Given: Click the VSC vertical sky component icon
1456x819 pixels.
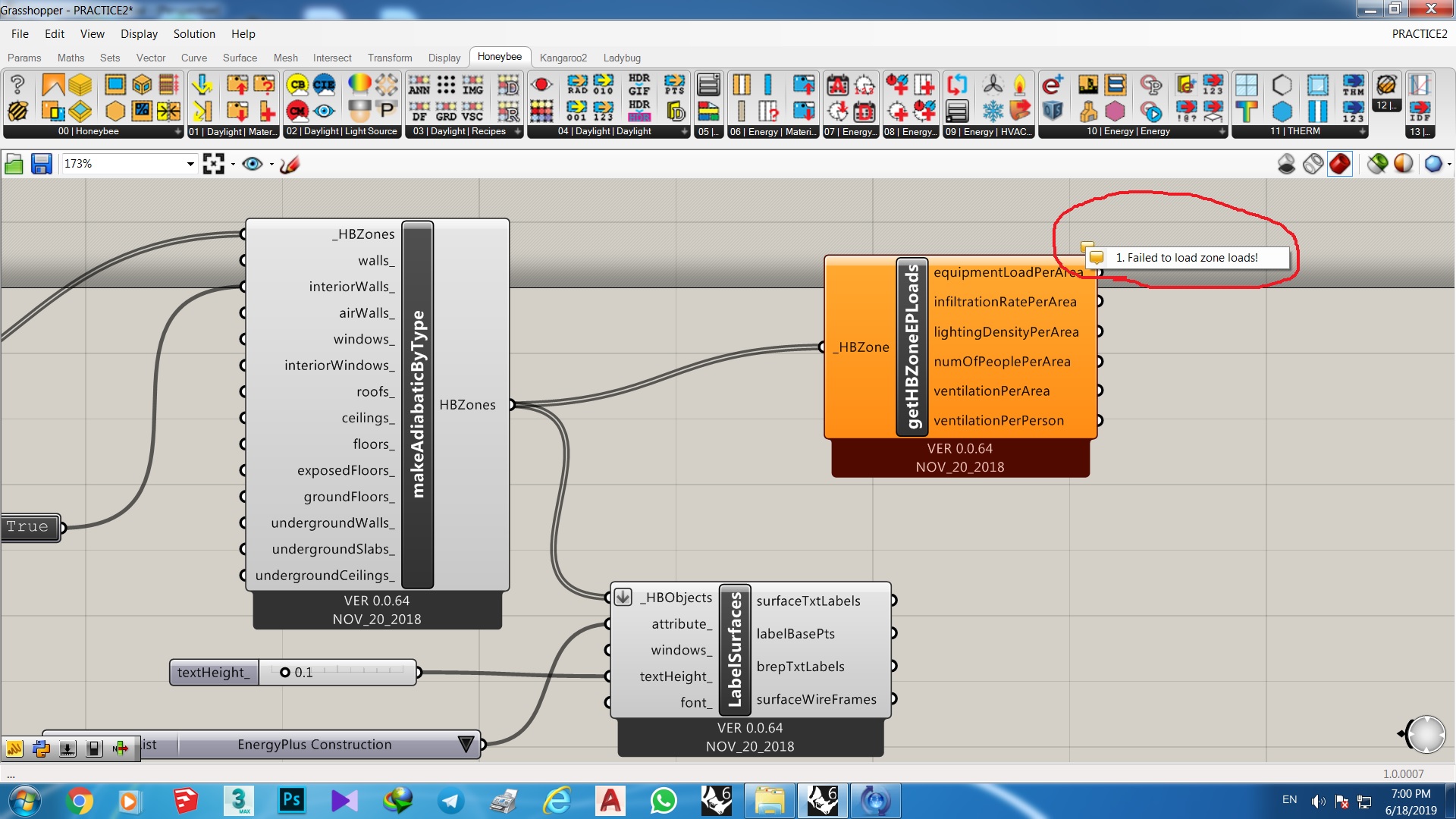Looking at the screenshot, I should coord(472,111).
